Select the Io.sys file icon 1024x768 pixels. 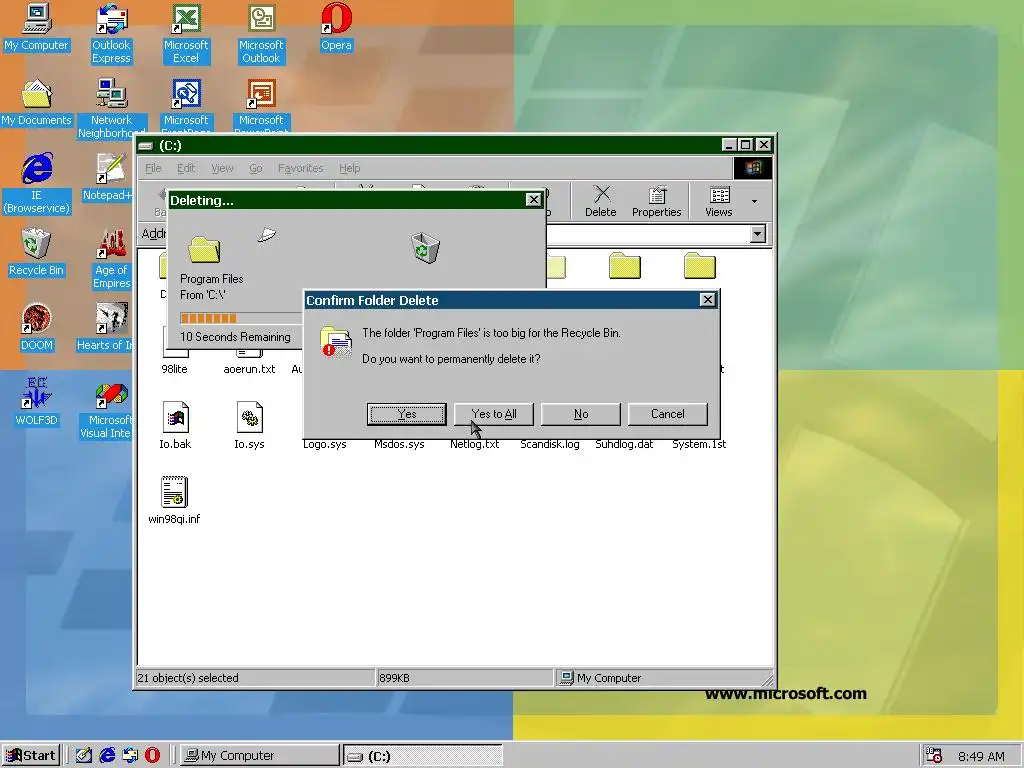pos(249,417)
